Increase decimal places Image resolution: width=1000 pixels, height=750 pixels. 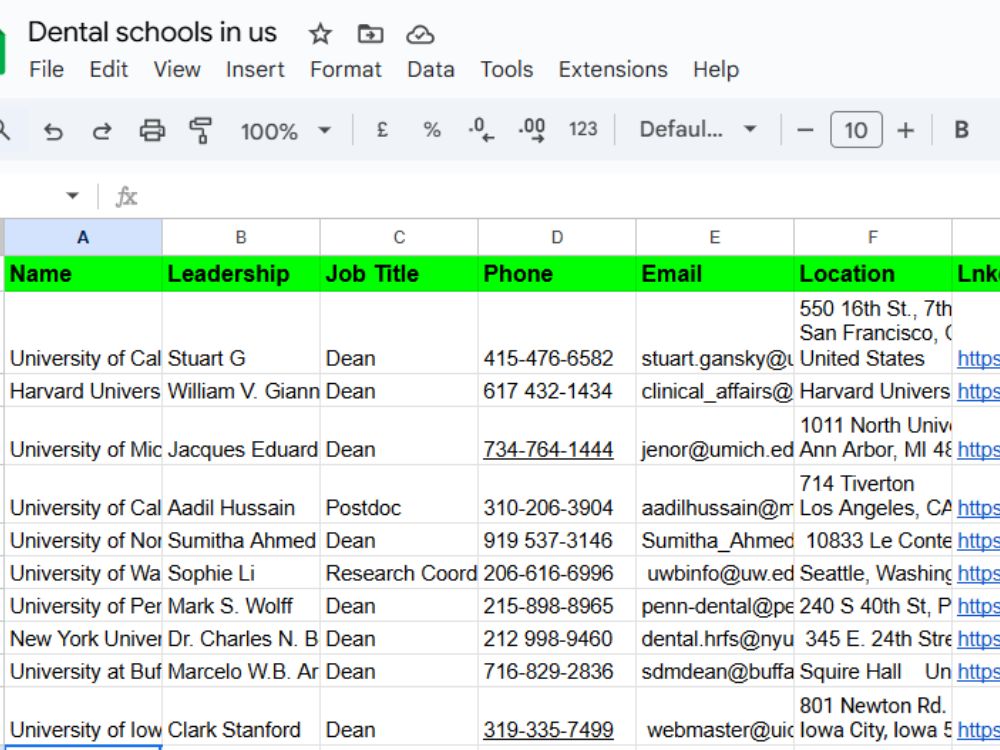pos(532,130)
